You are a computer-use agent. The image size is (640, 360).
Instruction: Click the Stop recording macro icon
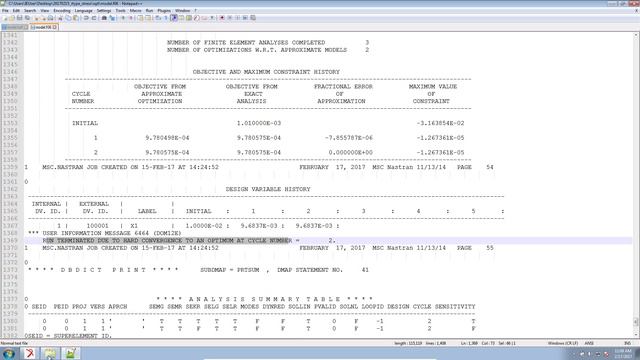point(230,18)
